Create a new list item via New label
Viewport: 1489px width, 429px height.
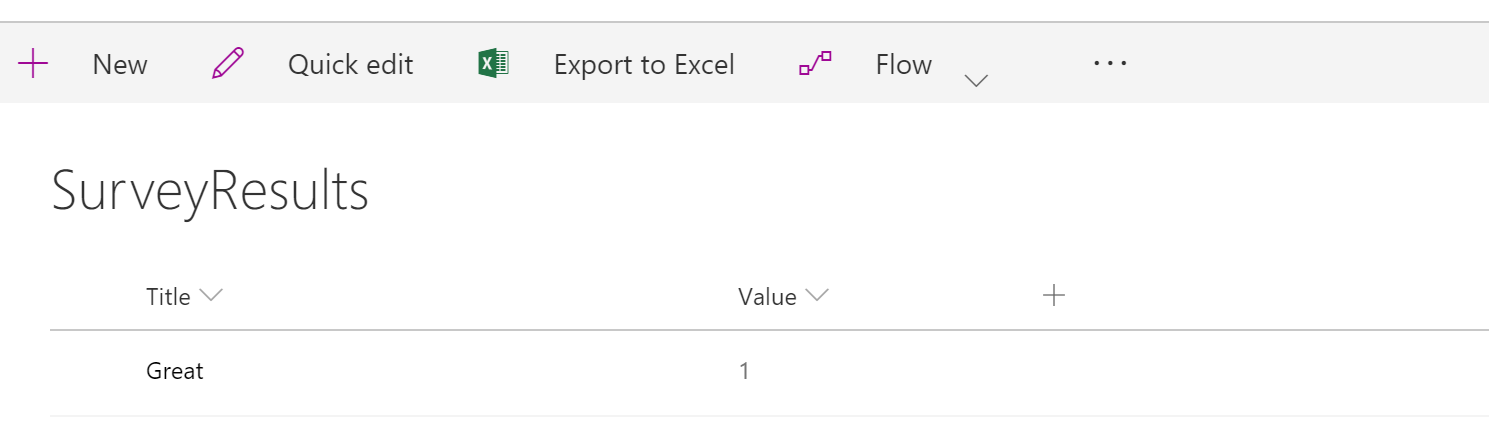click(x=120, y=65)
